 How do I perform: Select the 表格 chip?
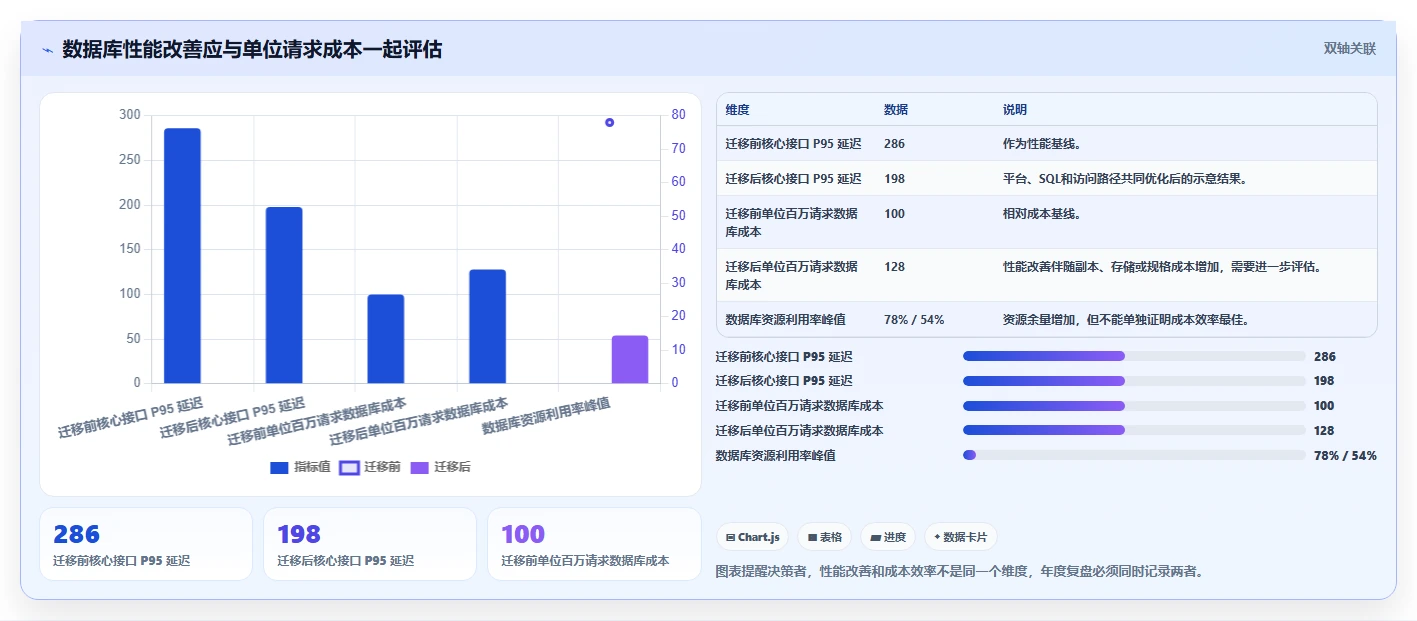825,537
